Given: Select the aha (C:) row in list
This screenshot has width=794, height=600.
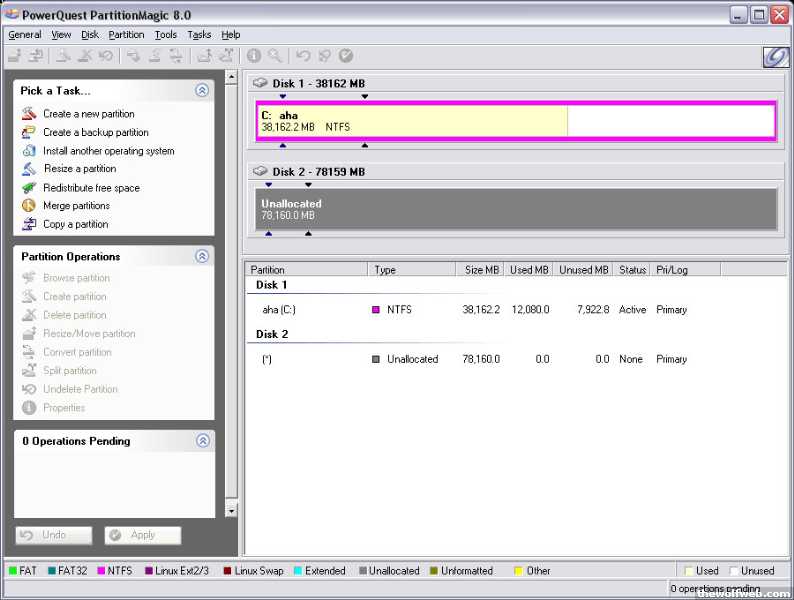Looking at the screenshot, I should tap(474, 309).
